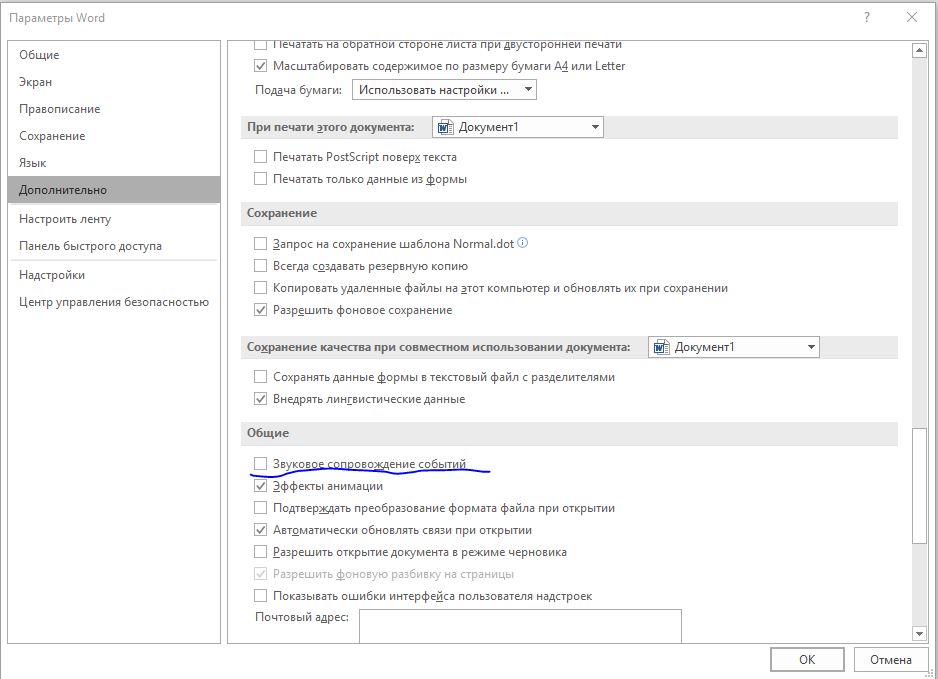The height and width of the screenshot is (679, 938).
Task: Open the Proofing (Правописание) category
Action: tap(114, 109)
